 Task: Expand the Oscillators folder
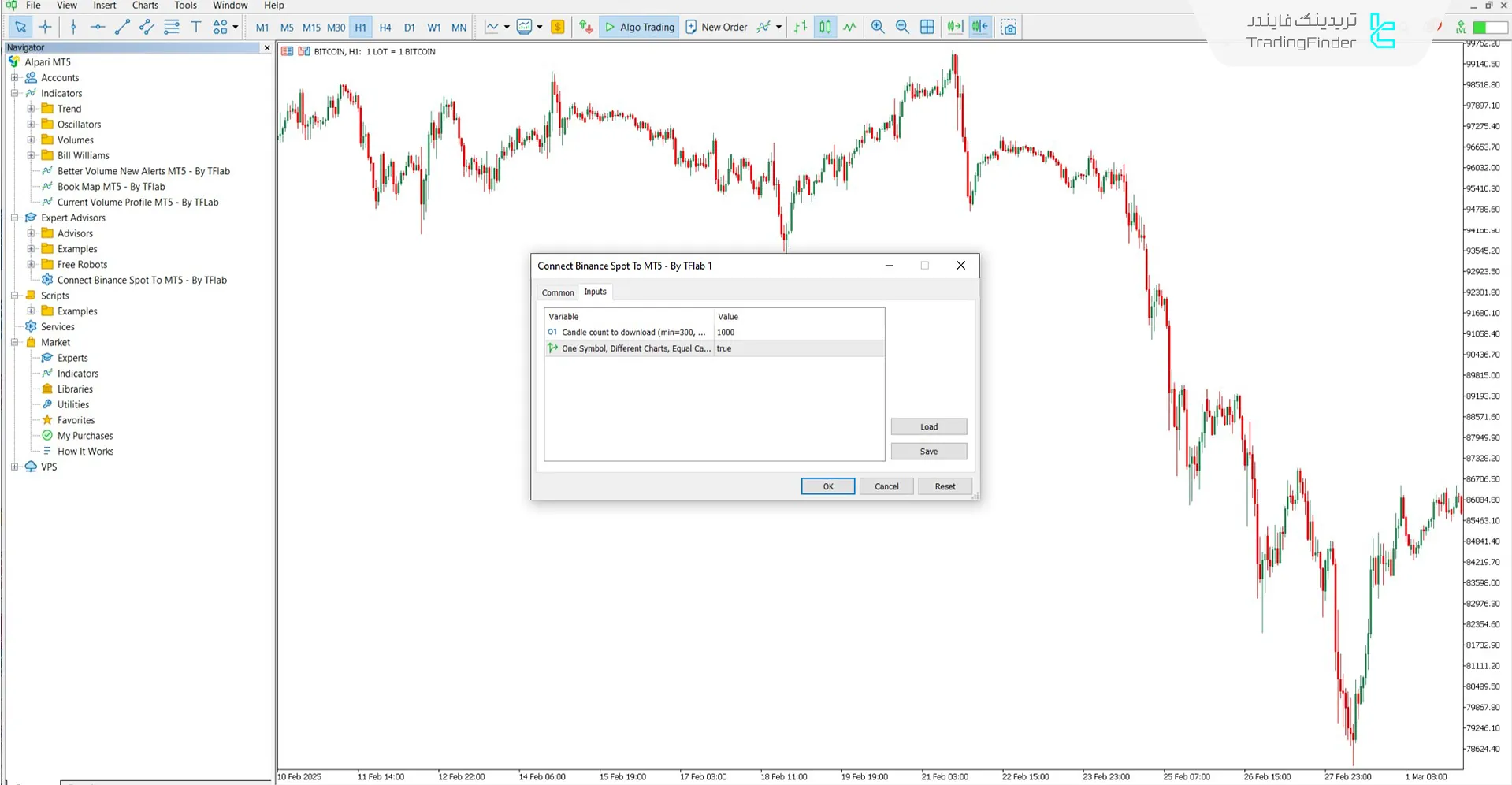coord(31,124)
